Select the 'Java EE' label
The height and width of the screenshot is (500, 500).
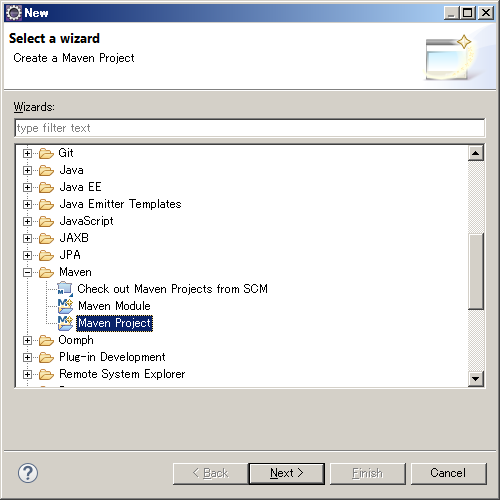pyautogui.click(x=80, y=187)
